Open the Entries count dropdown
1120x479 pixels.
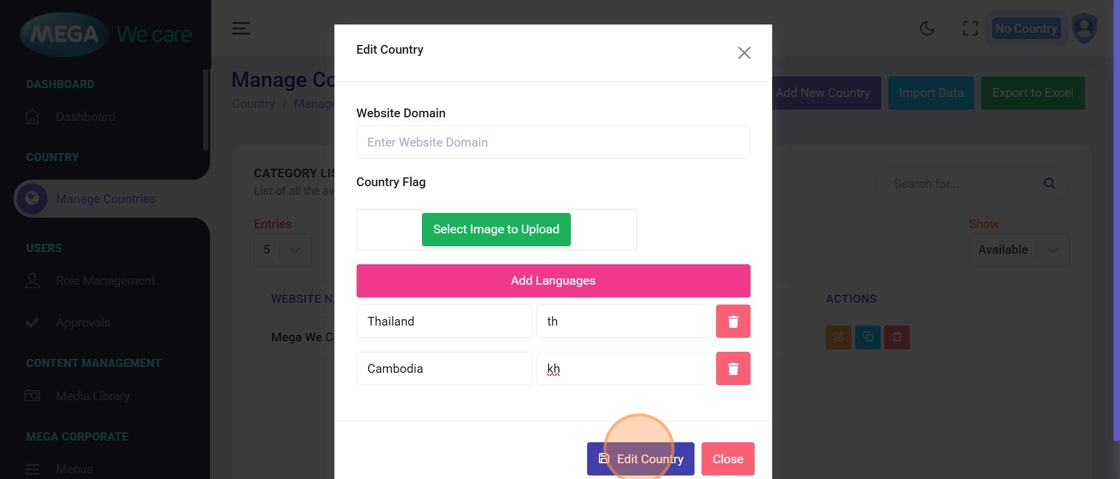point(282,250)
